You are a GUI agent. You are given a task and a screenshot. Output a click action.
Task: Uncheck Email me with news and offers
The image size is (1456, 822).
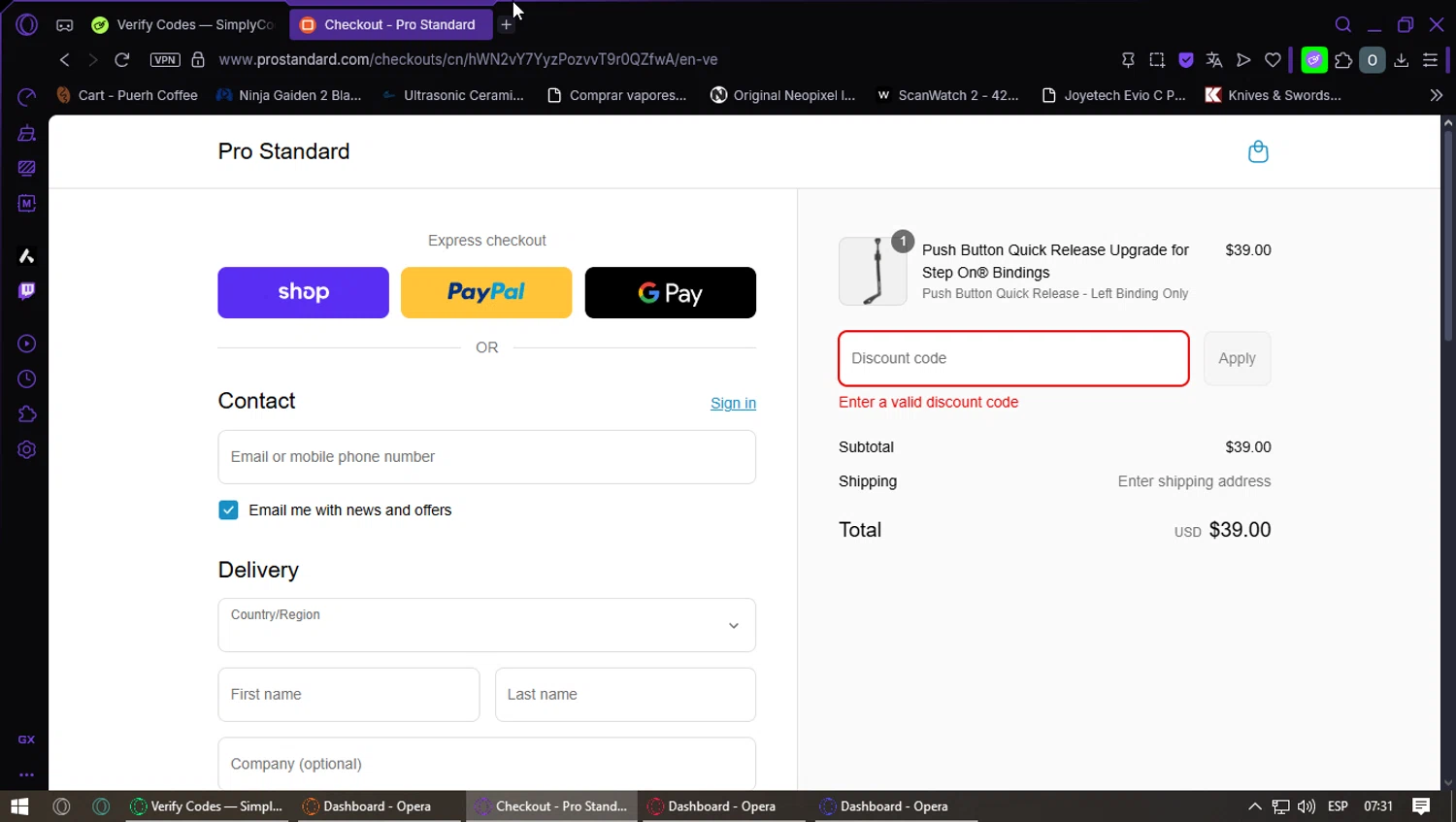228,510
